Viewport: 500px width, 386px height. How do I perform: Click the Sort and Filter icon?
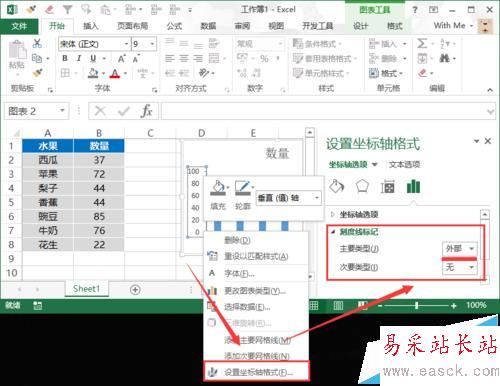[x=445, y=43]
